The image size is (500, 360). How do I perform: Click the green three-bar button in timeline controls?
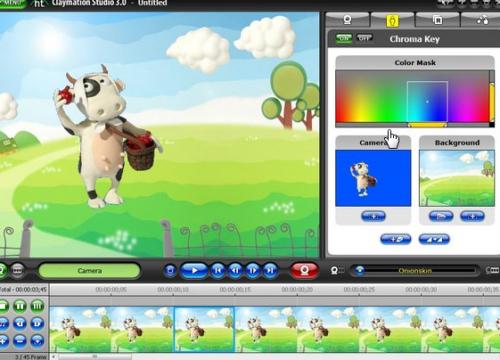[x=37, y=306]
